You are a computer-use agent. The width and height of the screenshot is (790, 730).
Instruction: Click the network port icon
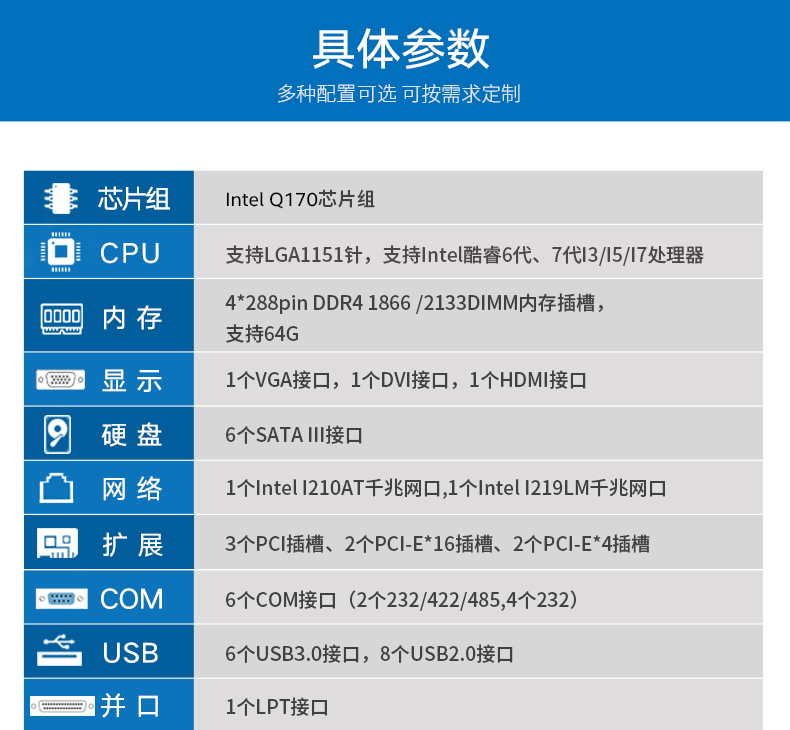pos(57,489)
